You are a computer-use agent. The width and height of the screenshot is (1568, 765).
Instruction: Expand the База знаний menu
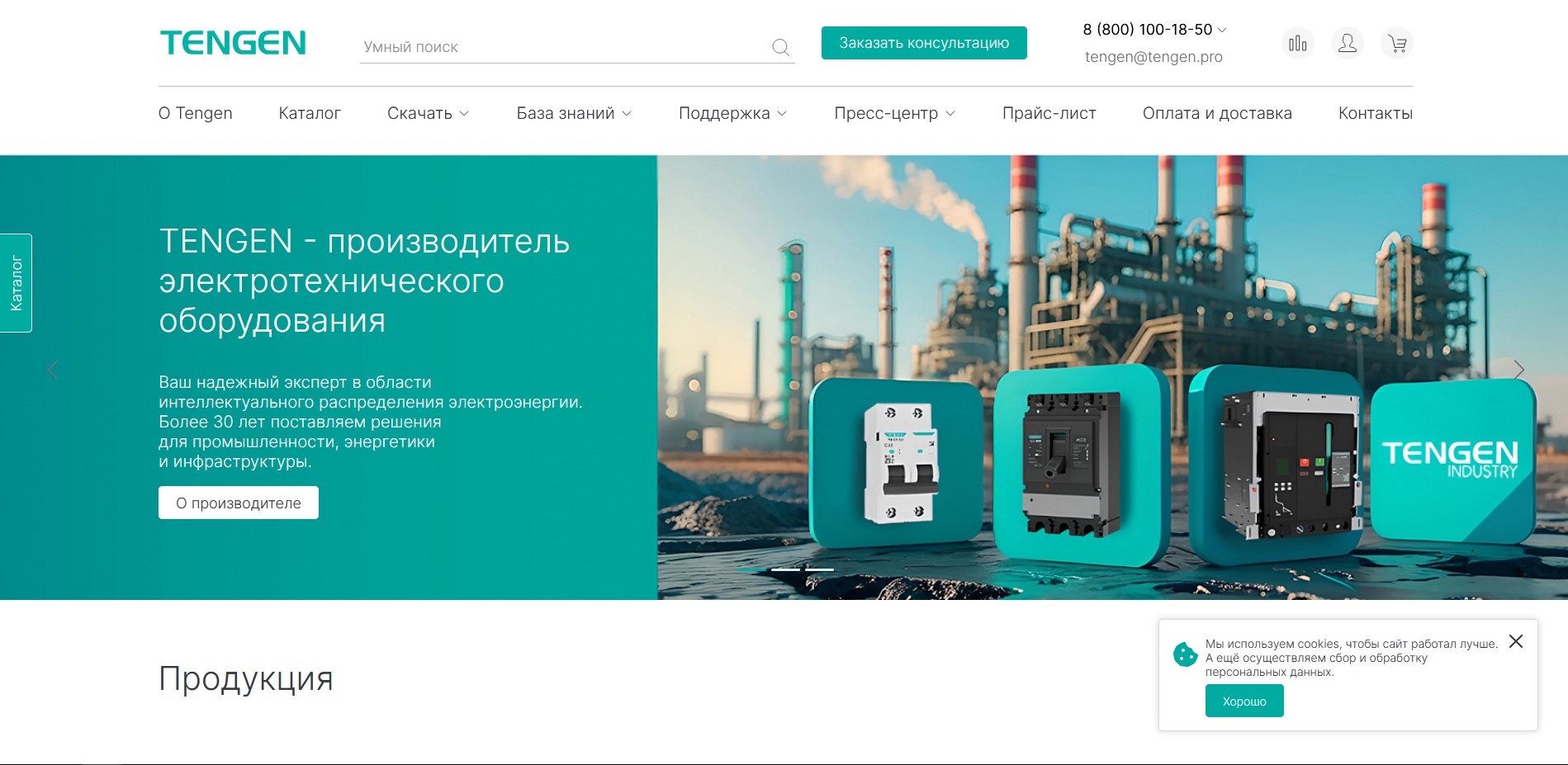point(574,113)
